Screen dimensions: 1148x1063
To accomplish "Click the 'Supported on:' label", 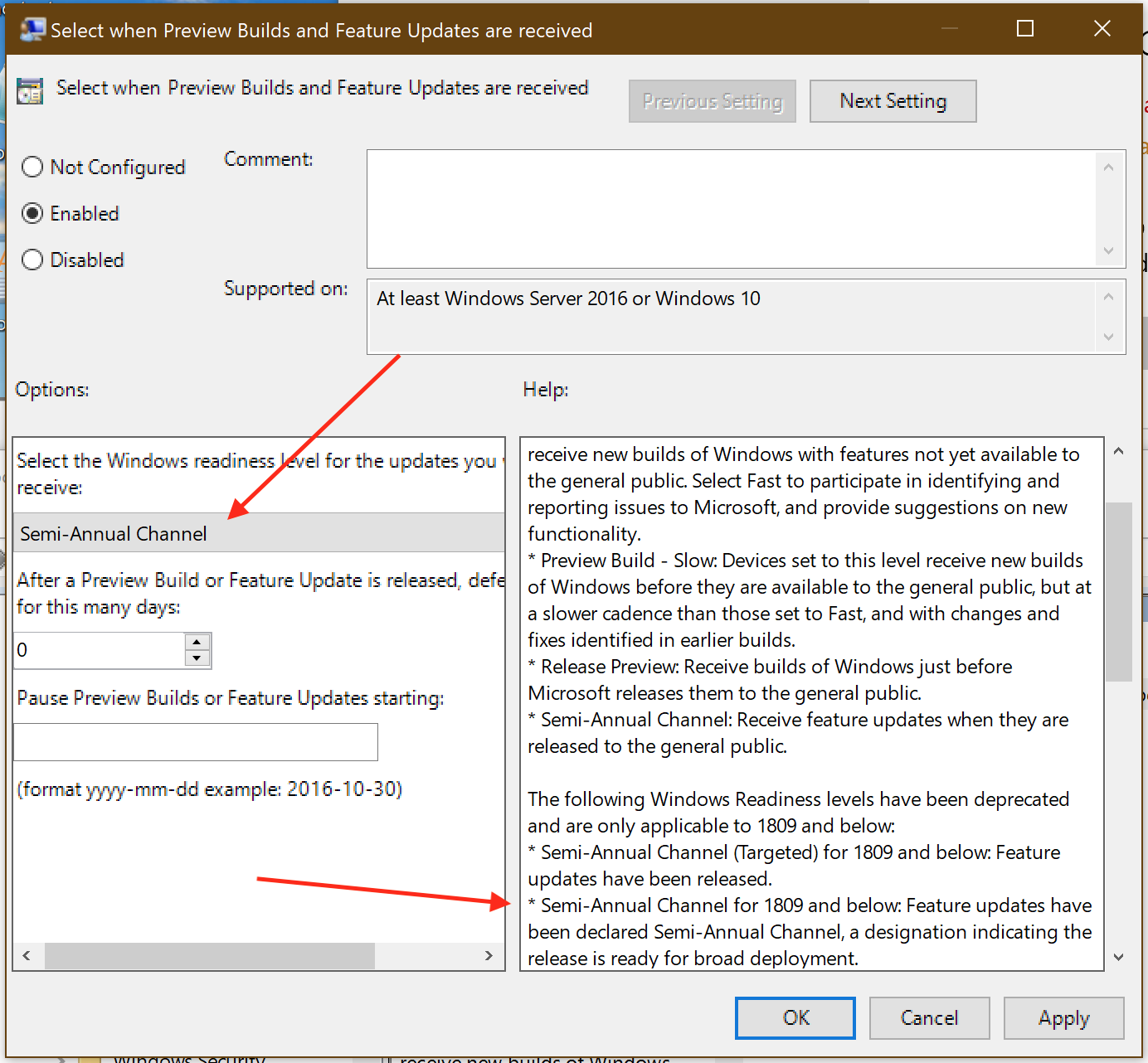I will click(286, 289).
